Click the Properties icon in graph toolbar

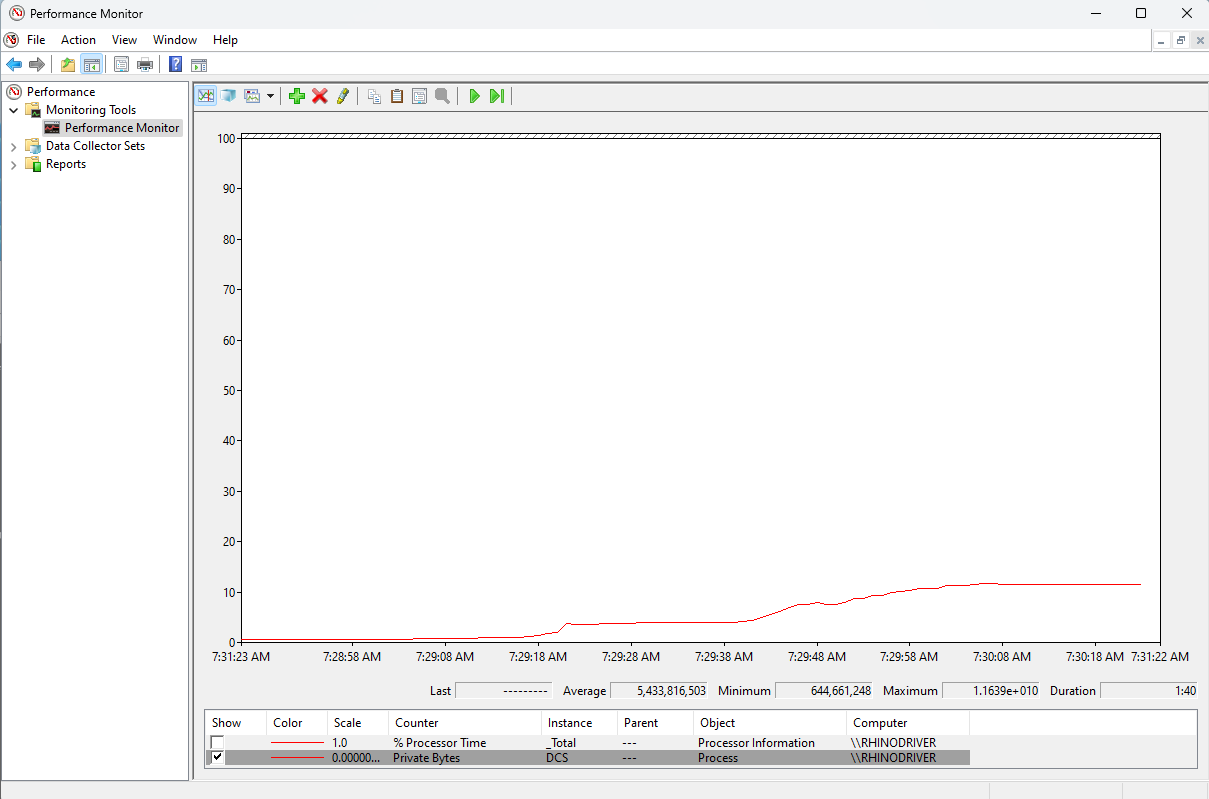pos(419,96)
